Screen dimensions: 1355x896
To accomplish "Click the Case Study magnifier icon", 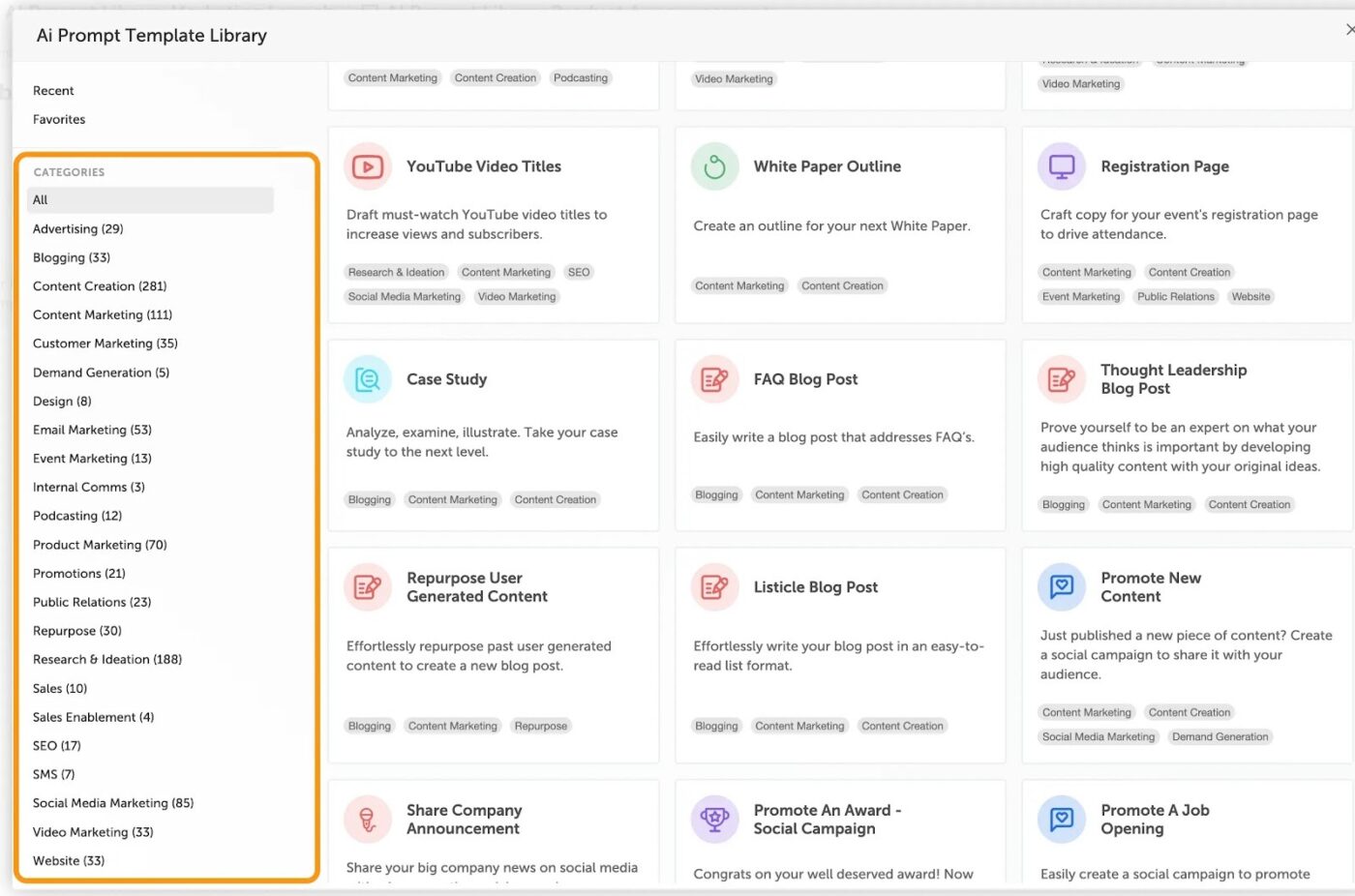I will [367, 378].
